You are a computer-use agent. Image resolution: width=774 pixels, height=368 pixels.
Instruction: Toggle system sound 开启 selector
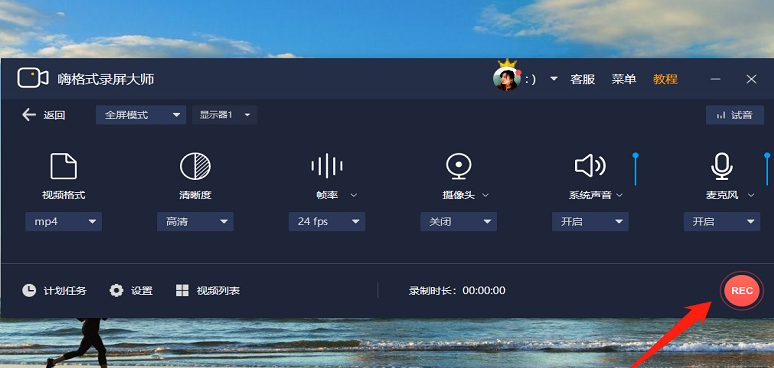click(x=590, y=221)
